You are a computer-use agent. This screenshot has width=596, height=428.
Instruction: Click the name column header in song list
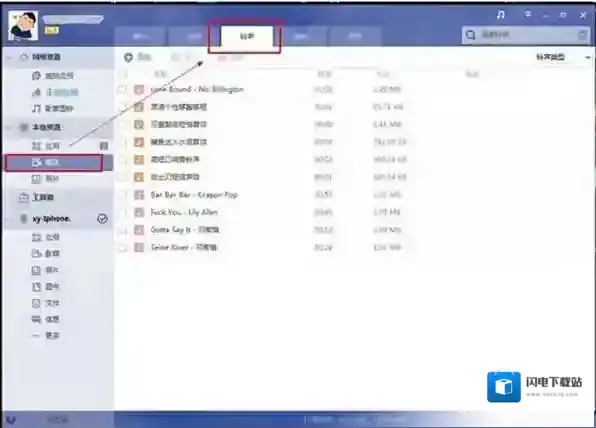click(160, 74)
